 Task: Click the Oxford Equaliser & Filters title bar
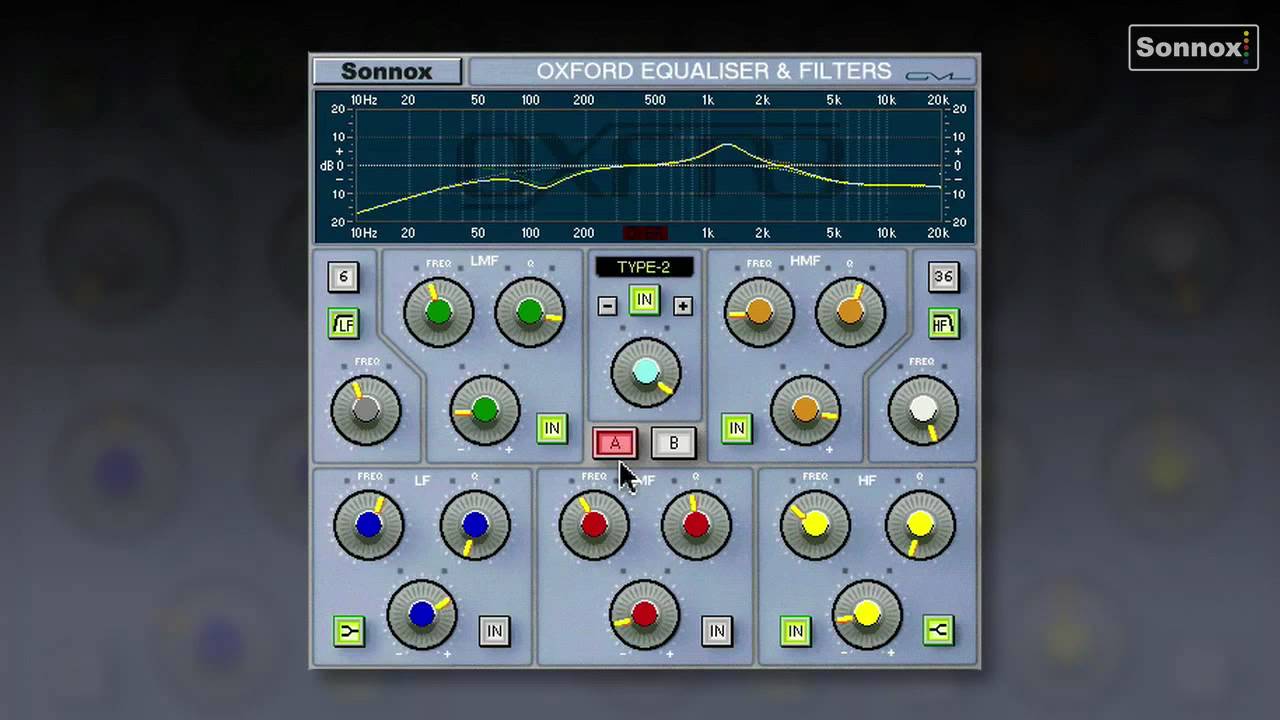click(x=722, y=71)
